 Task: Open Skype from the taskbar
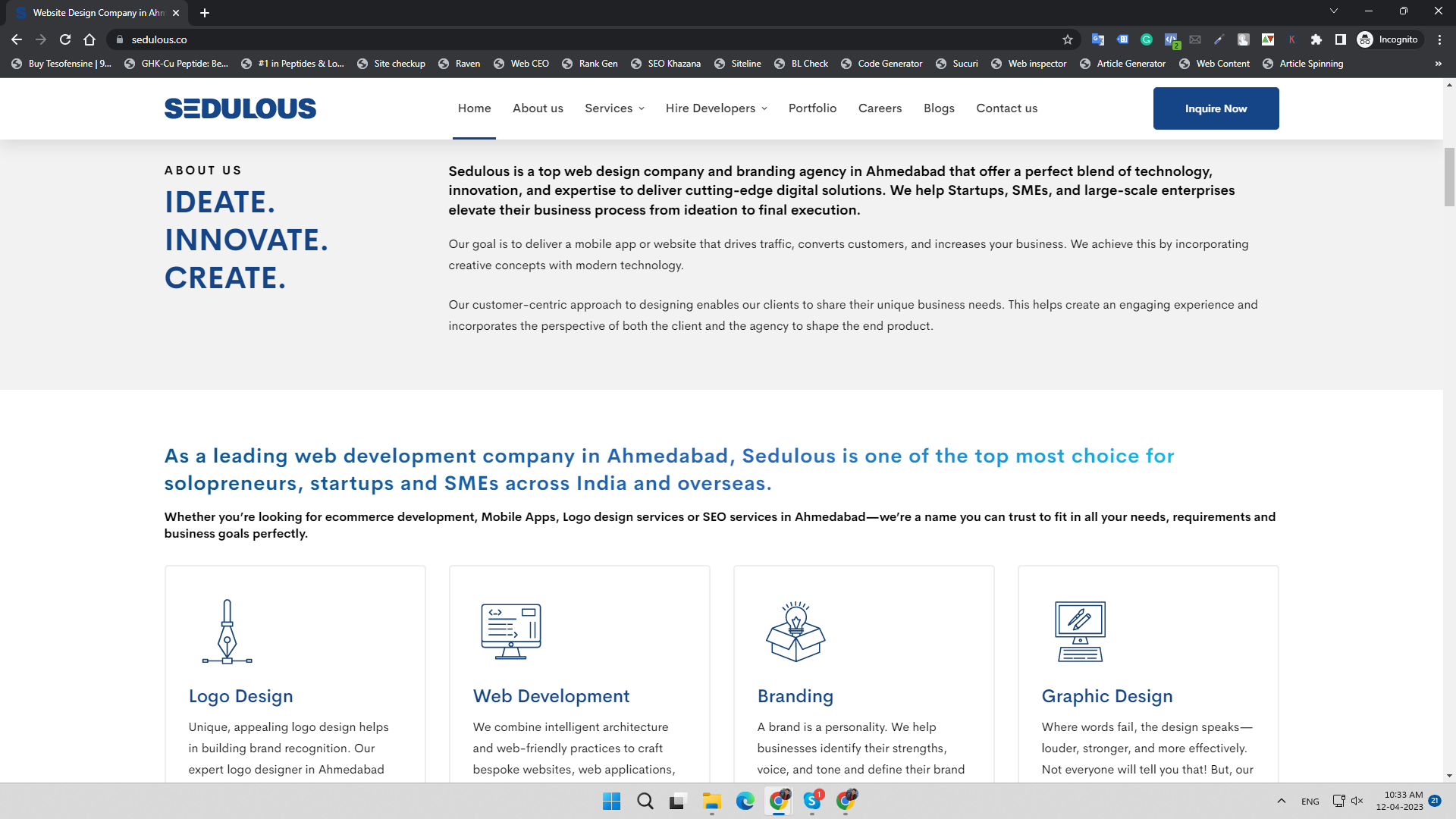click(x=812, y=801)
